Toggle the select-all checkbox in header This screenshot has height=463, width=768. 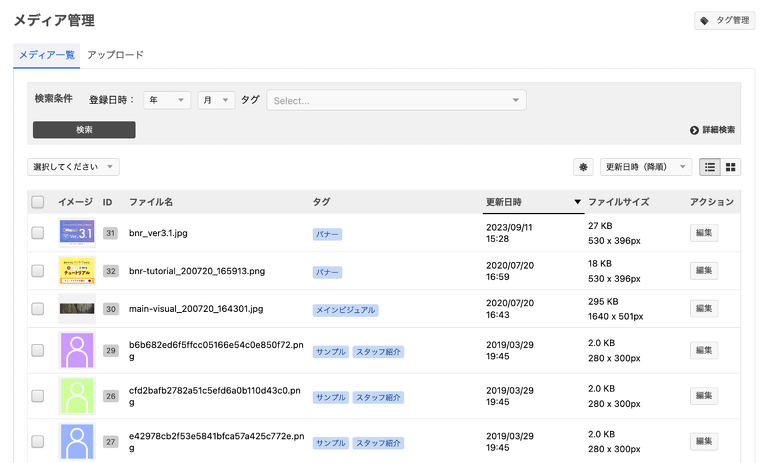coord(38,202)
